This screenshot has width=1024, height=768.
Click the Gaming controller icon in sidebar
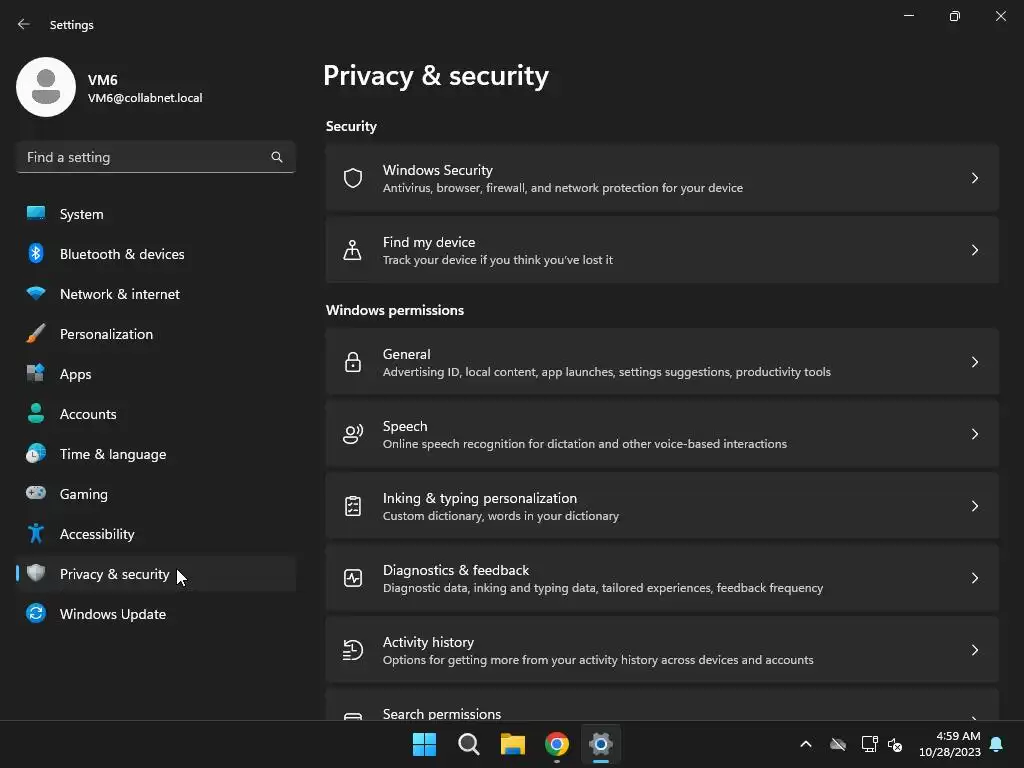click(x=36, y=492)
